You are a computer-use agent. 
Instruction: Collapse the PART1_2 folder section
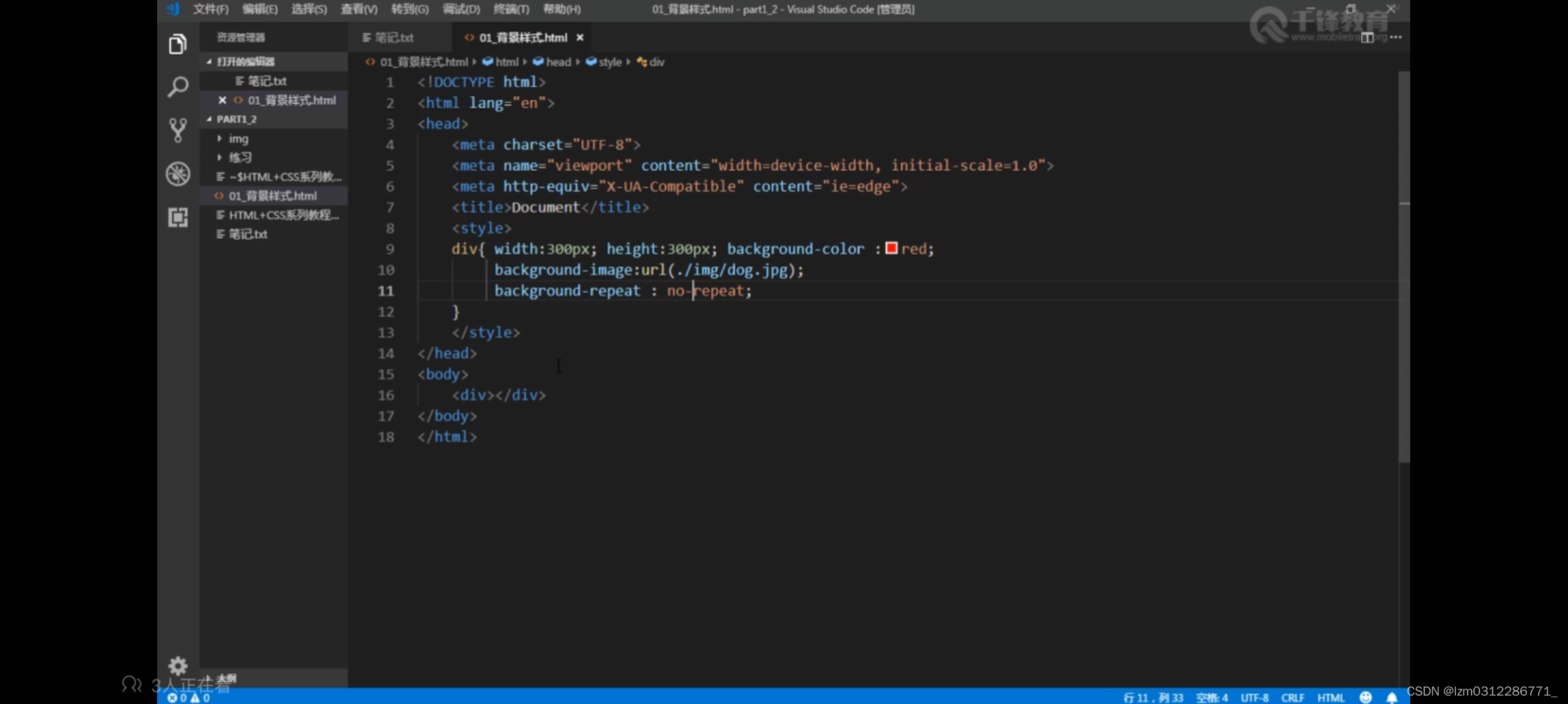click(274, 119)
